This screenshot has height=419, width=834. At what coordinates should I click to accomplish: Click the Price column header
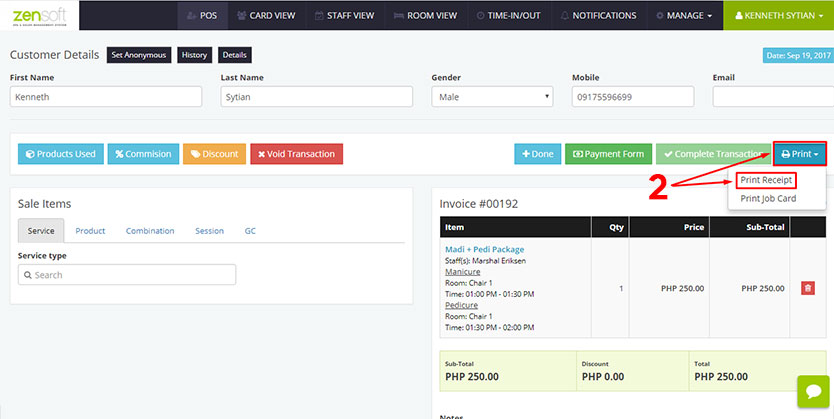[x=670, y=227]
